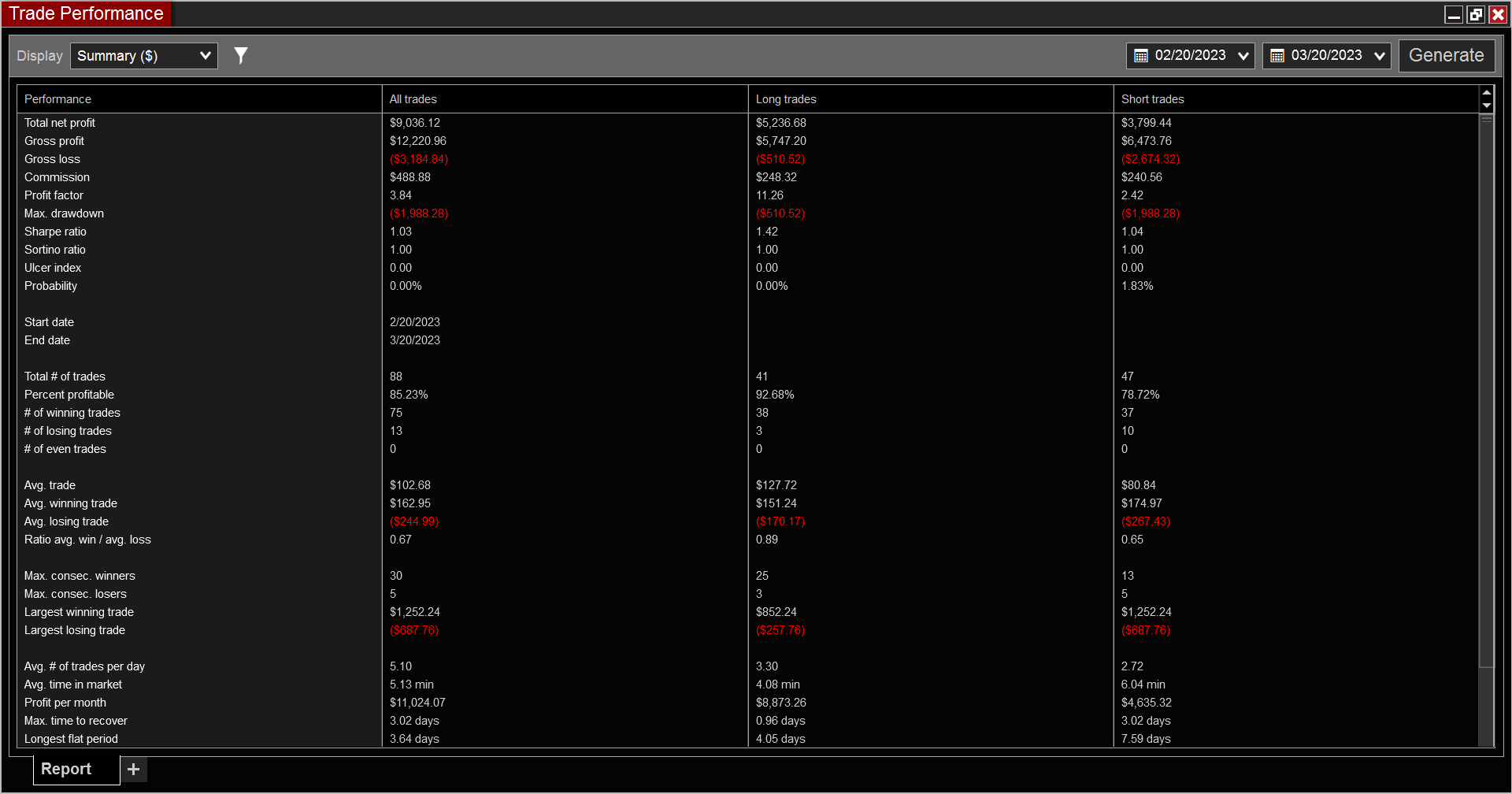The image size is (1512, 794).
Task: Select the Avg. winning trade label
Action: (x=71, y=503)
